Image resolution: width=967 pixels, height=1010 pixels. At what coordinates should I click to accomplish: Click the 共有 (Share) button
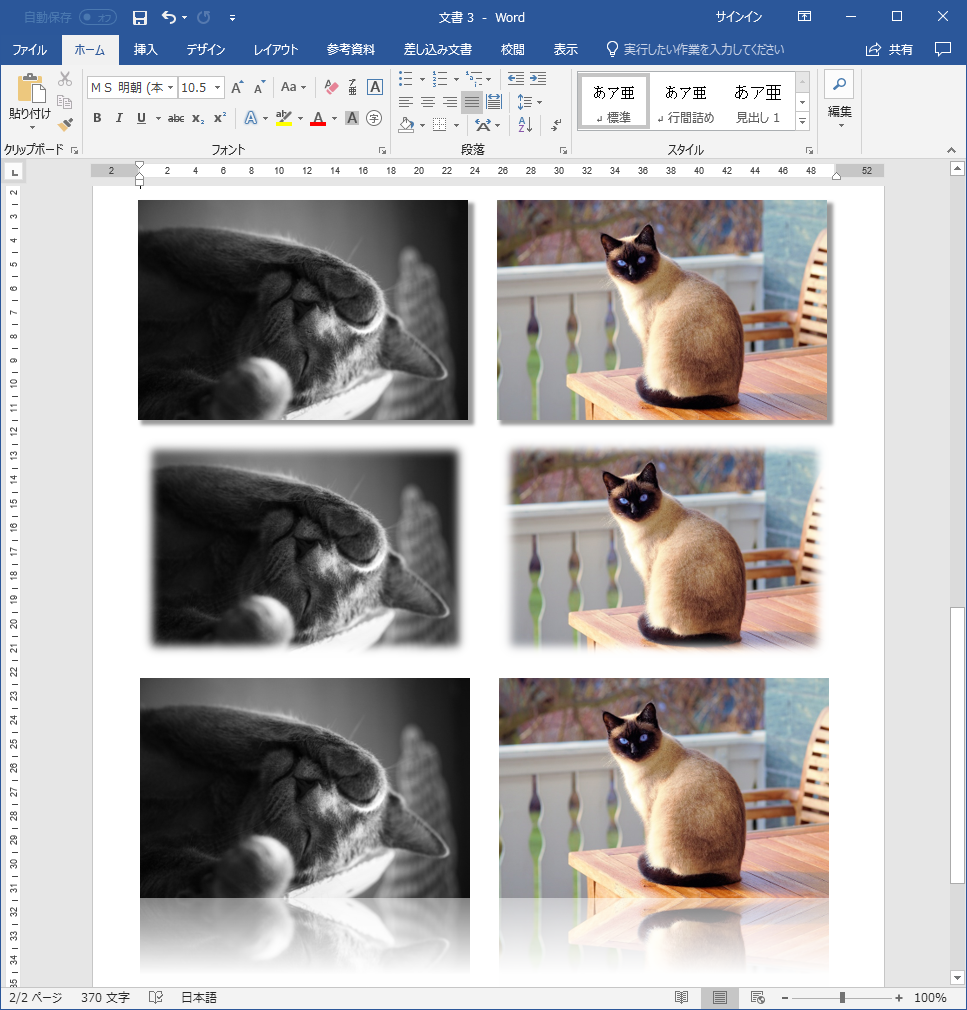pos(890,49)
